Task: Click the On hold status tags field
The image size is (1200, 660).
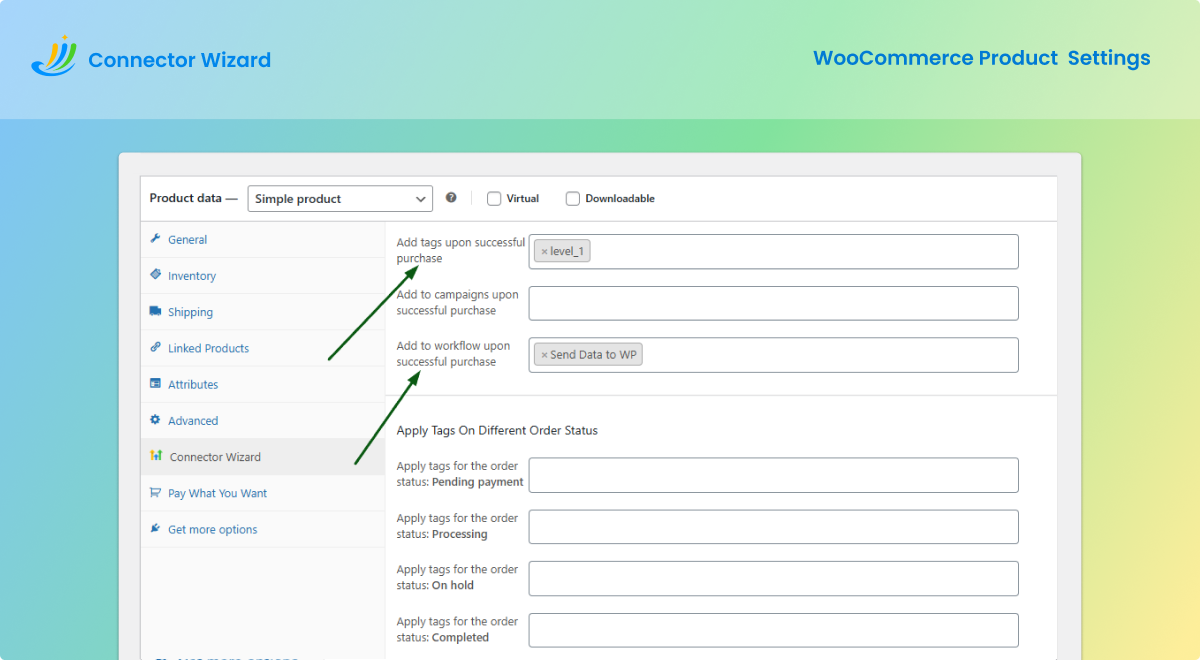Action: [773, 578]
